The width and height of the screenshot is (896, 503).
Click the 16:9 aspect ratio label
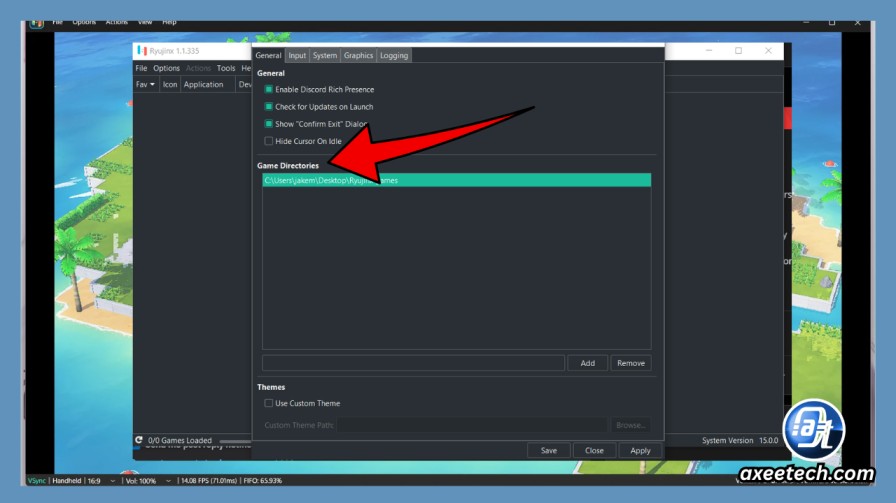pos(94,481)
